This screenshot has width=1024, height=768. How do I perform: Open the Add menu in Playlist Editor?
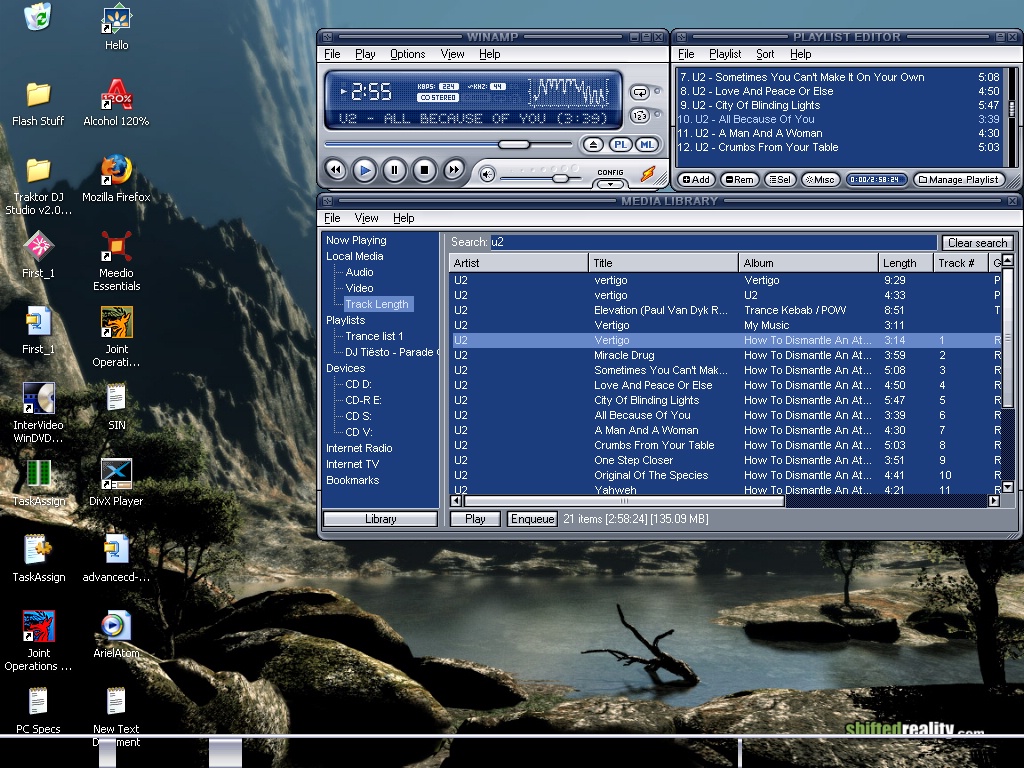coord(697,180)
